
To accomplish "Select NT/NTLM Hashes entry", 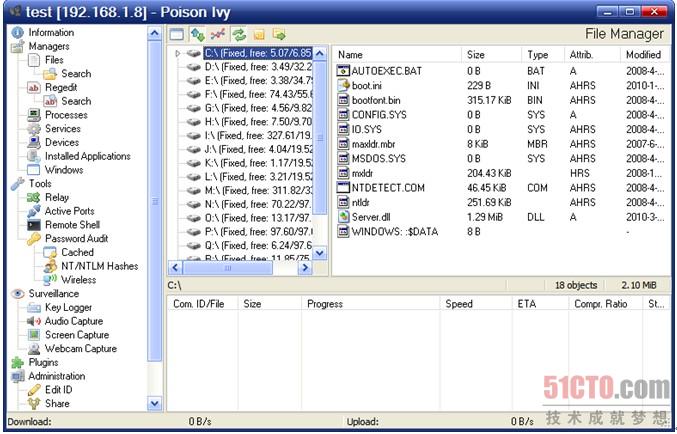I will click(100, 266).
